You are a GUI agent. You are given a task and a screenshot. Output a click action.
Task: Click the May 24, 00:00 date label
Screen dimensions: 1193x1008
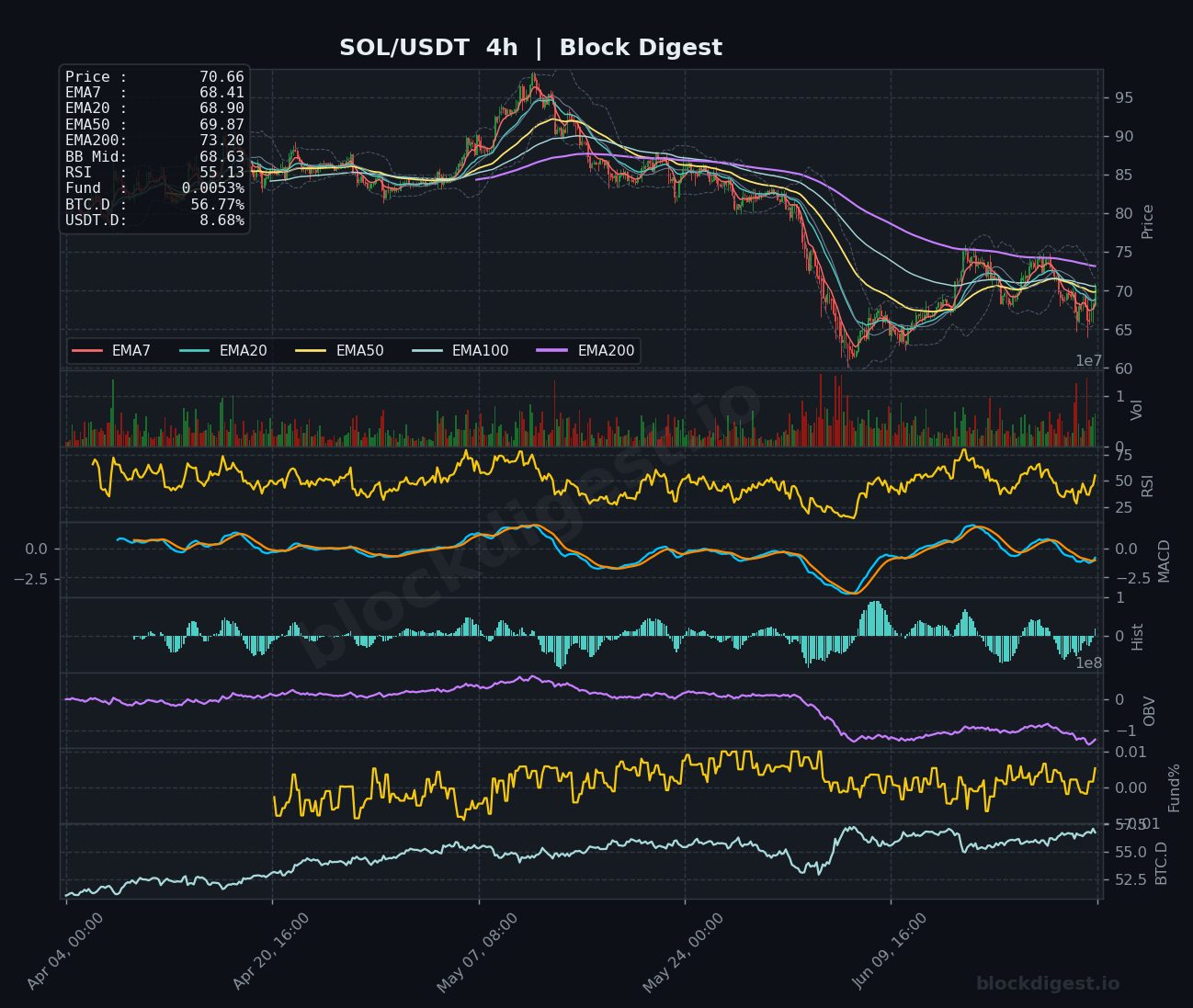tap(683, 952)
